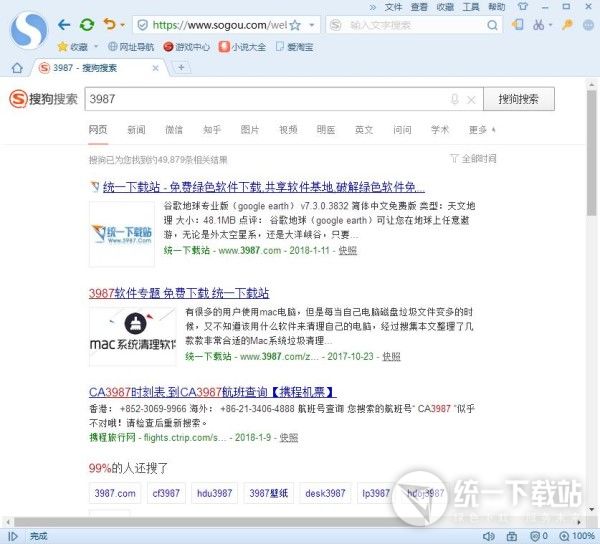Switch to the 新闻 search category

click(136, 130)
